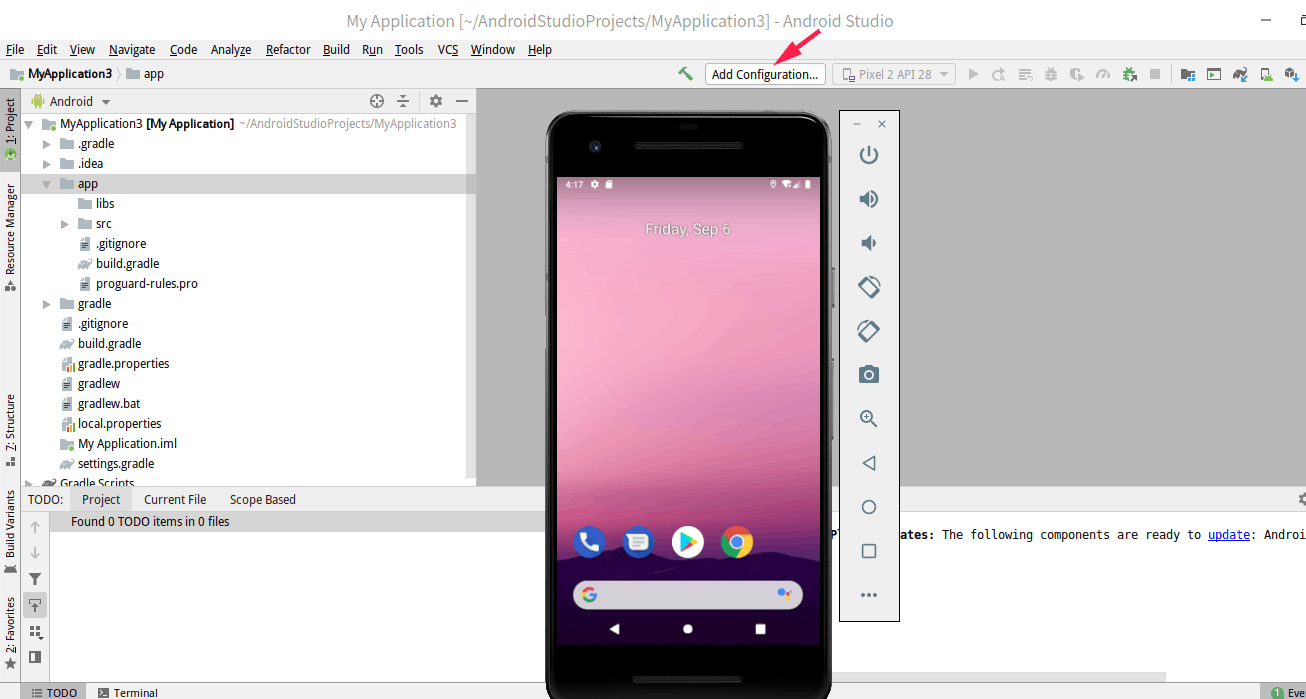Click emulator take screenshot camera
Viewport: 1306px width, 699px height.
coord(869,375)
